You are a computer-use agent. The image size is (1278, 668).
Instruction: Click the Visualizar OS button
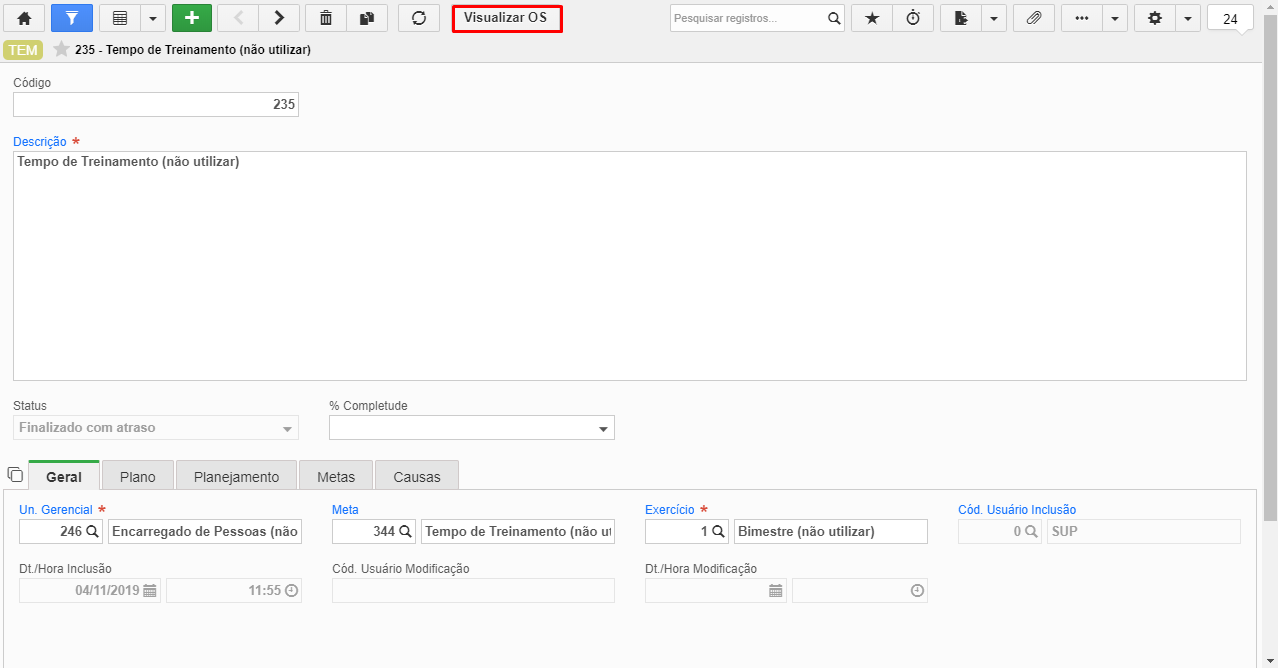(507, 18)
